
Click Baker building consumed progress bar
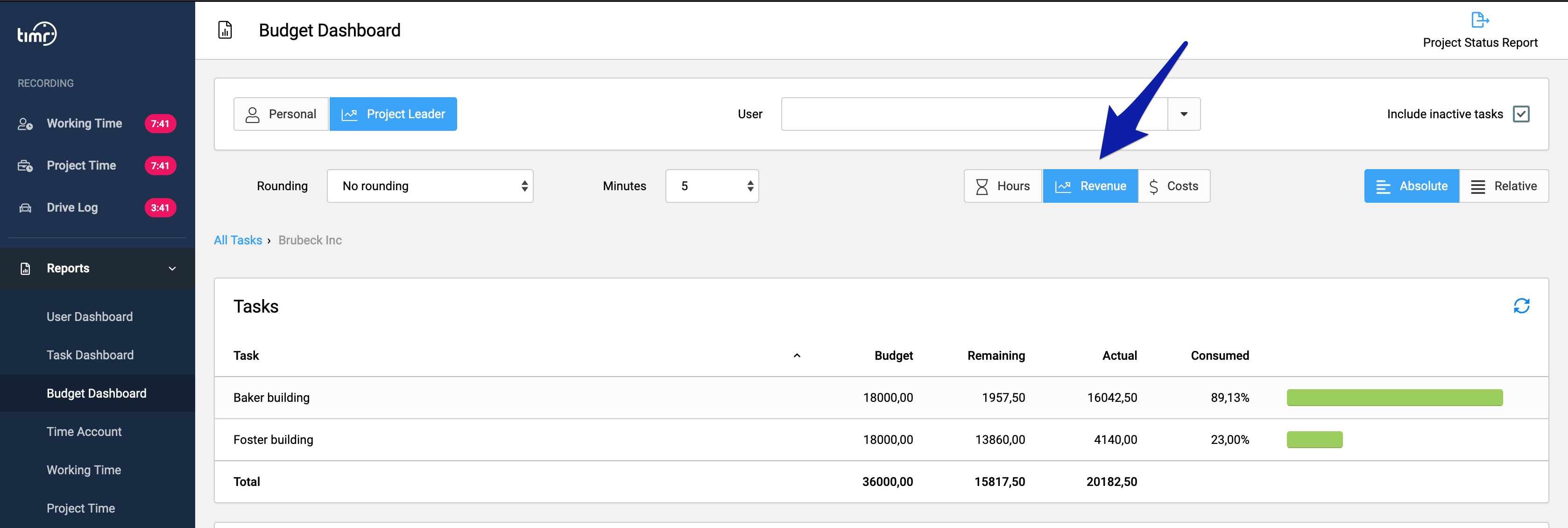pos(1394,398)
